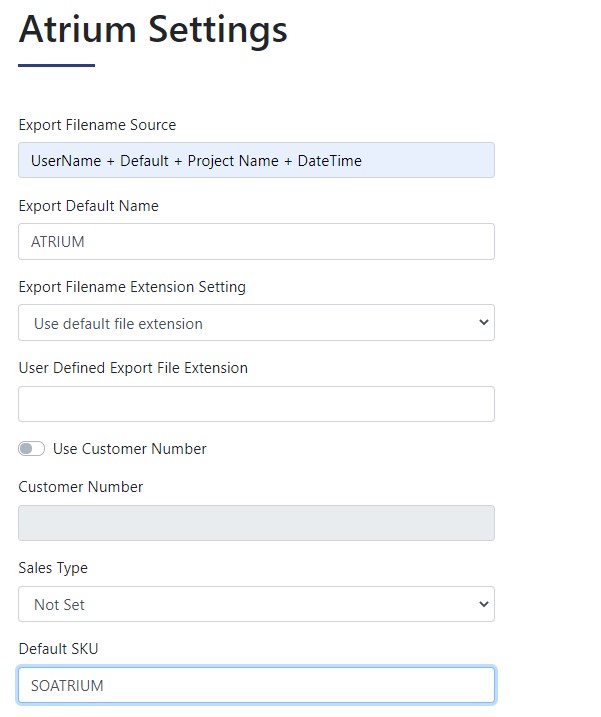Click the greyed-out Customer Number field

point(256,523)
